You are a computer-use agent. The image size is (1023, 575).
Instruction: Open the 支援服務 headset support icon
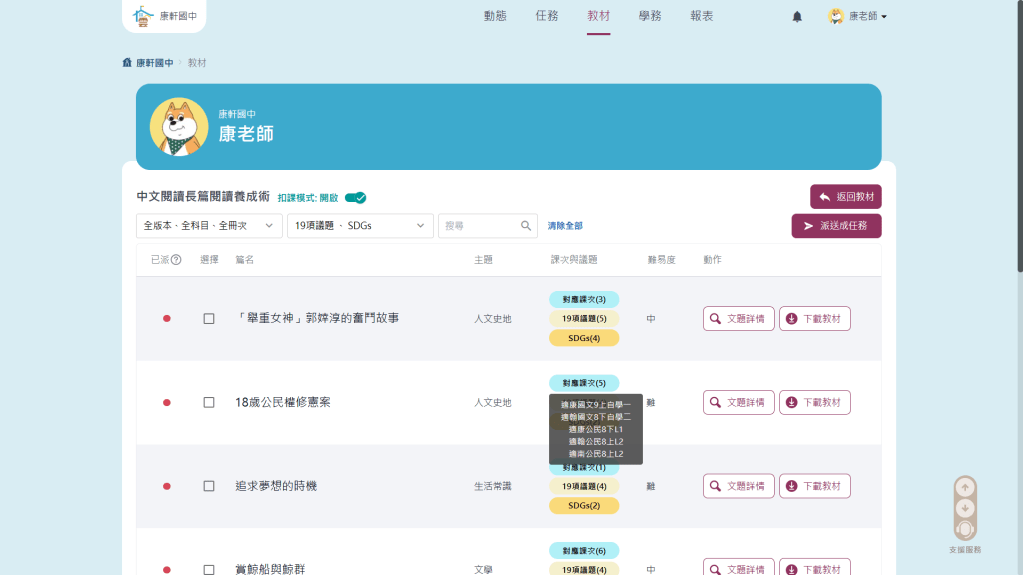coord(965,529)
